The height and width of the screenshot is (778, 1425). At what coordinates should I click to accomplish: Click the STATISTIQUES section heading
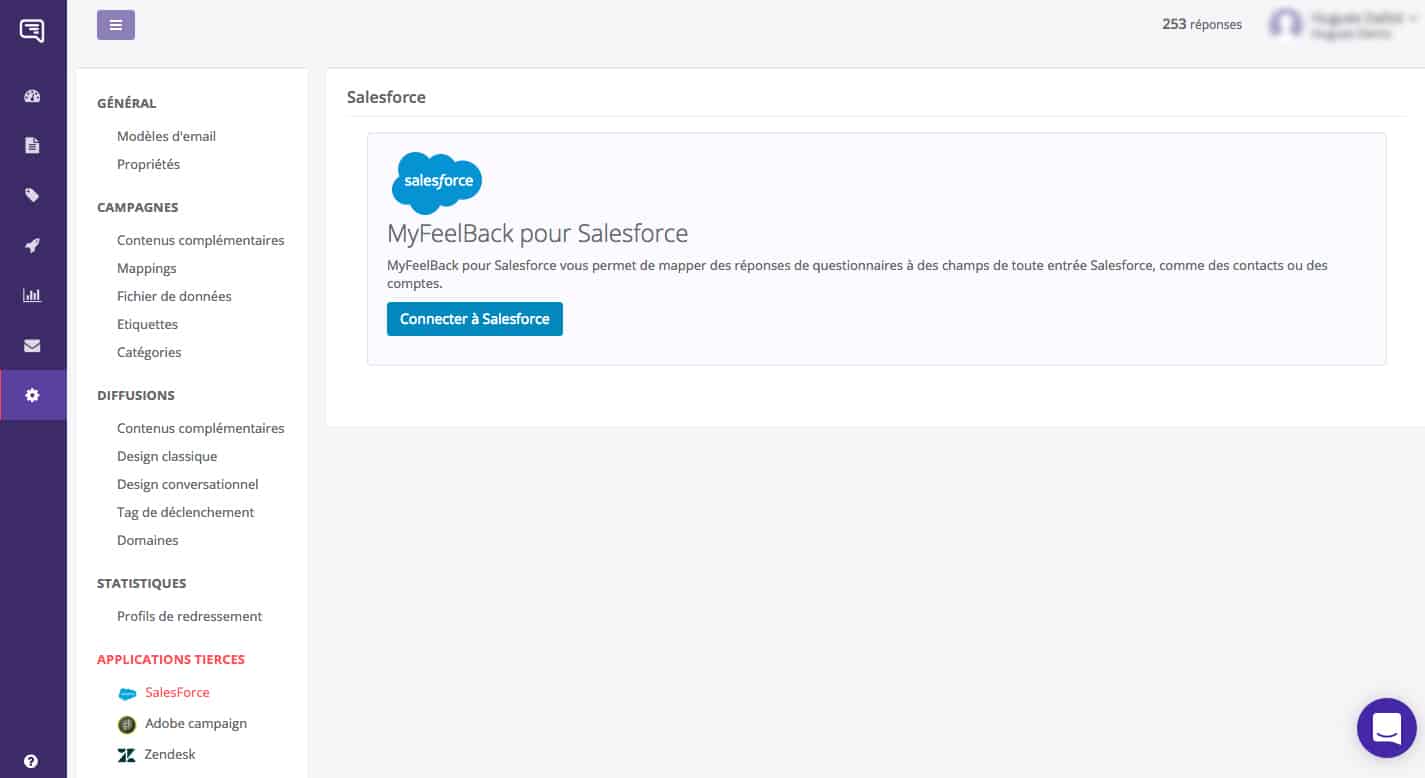coord(142,583)
